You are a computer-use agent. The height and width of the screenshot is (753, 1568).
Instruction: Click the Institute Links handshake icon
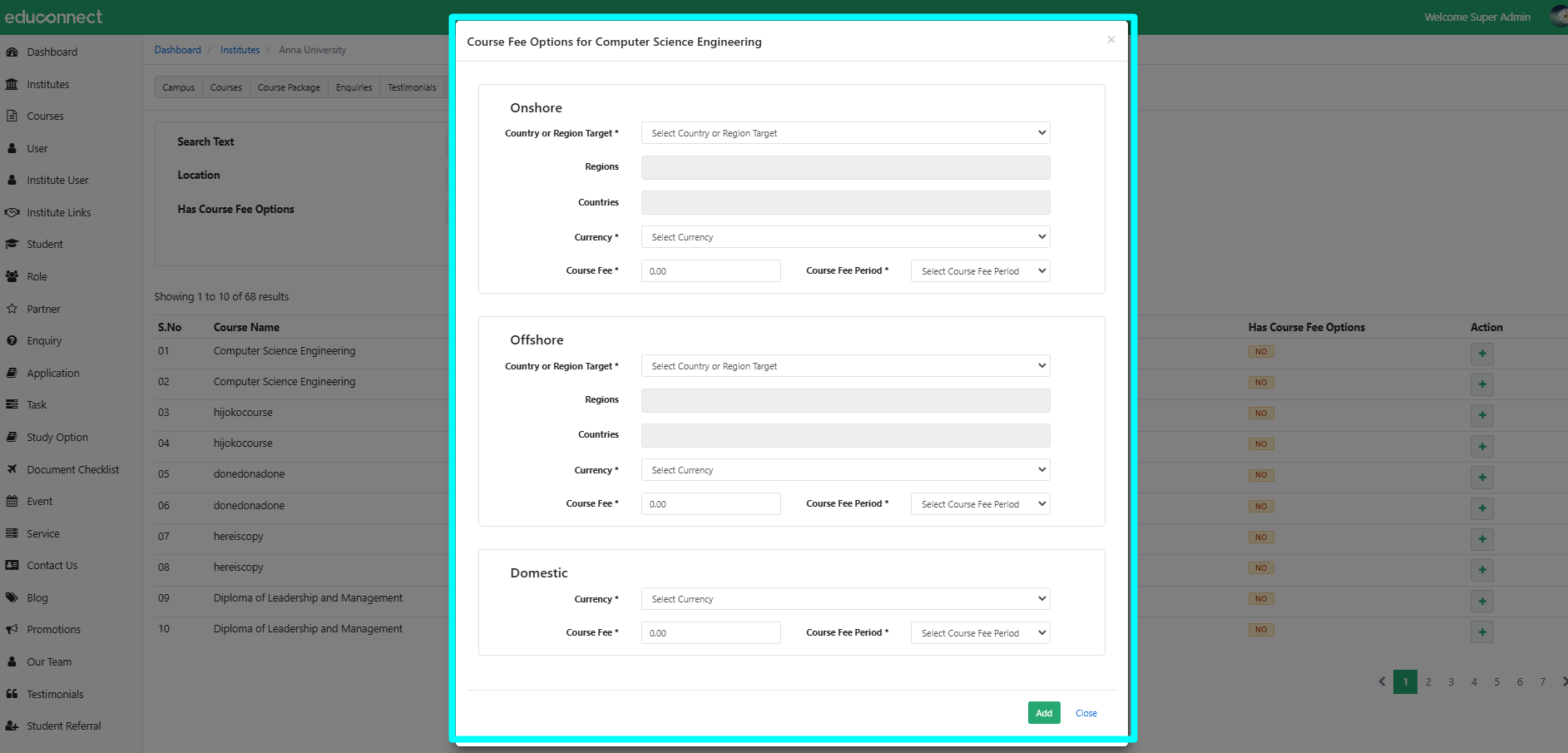pos(12,212)
